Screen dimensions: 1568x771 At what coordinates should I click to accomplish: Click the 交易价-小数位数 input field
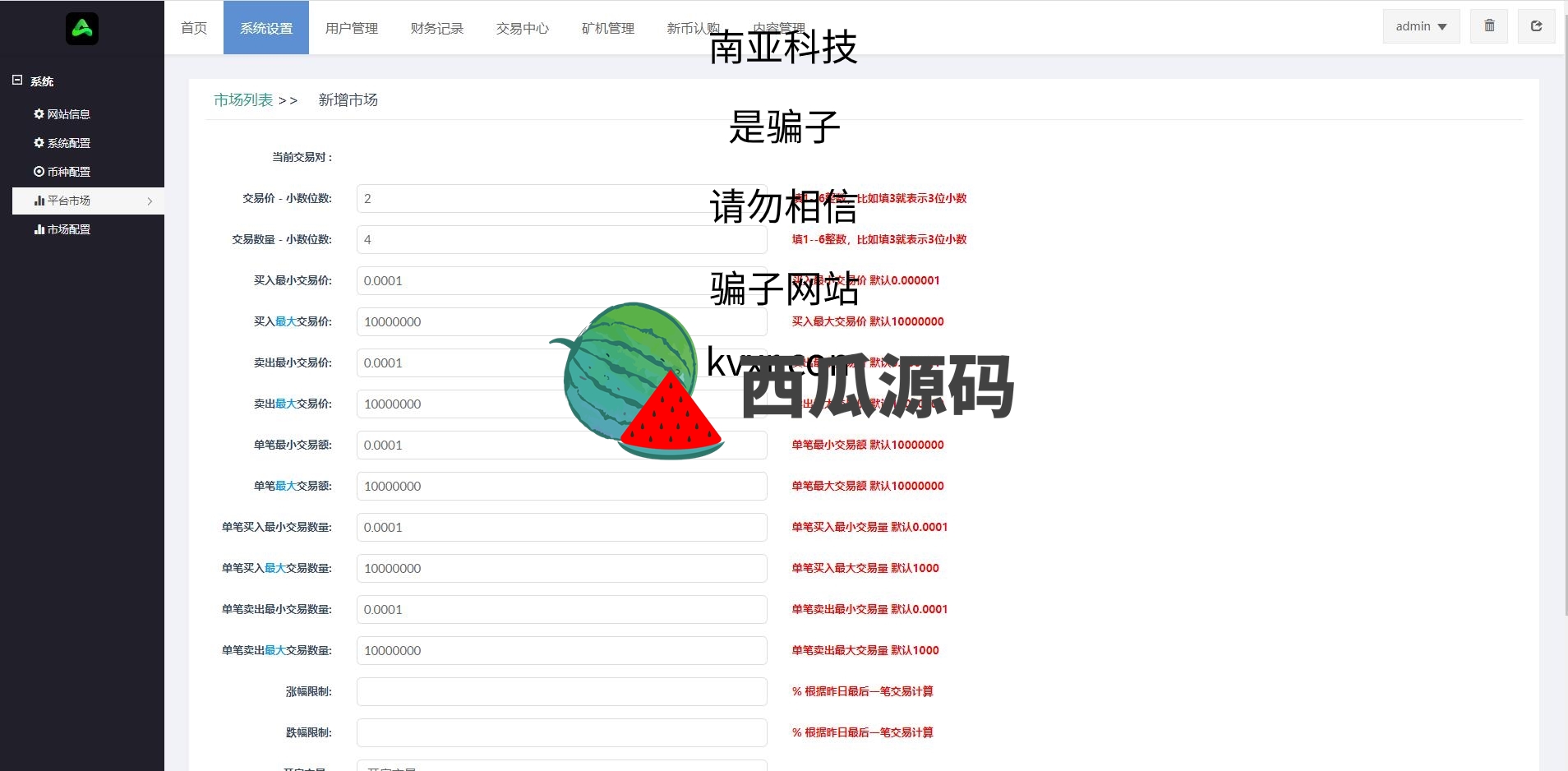tap(562, 198)
